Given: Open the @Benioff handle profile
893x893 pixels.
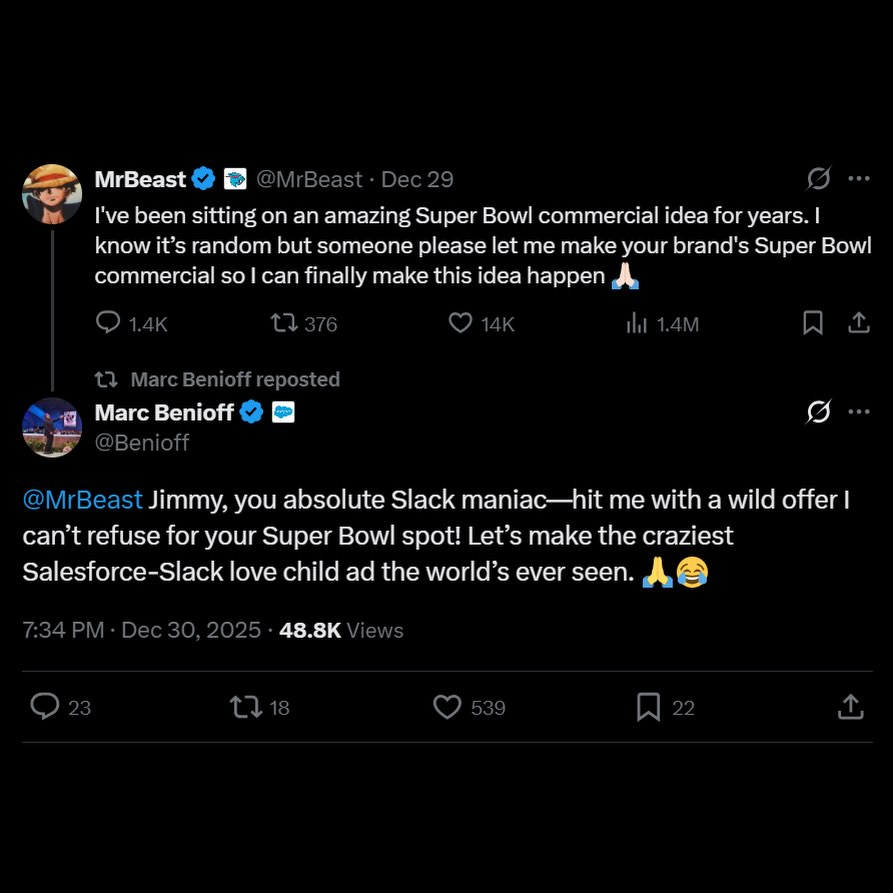Looking at the screenshot, I should 141,442.
